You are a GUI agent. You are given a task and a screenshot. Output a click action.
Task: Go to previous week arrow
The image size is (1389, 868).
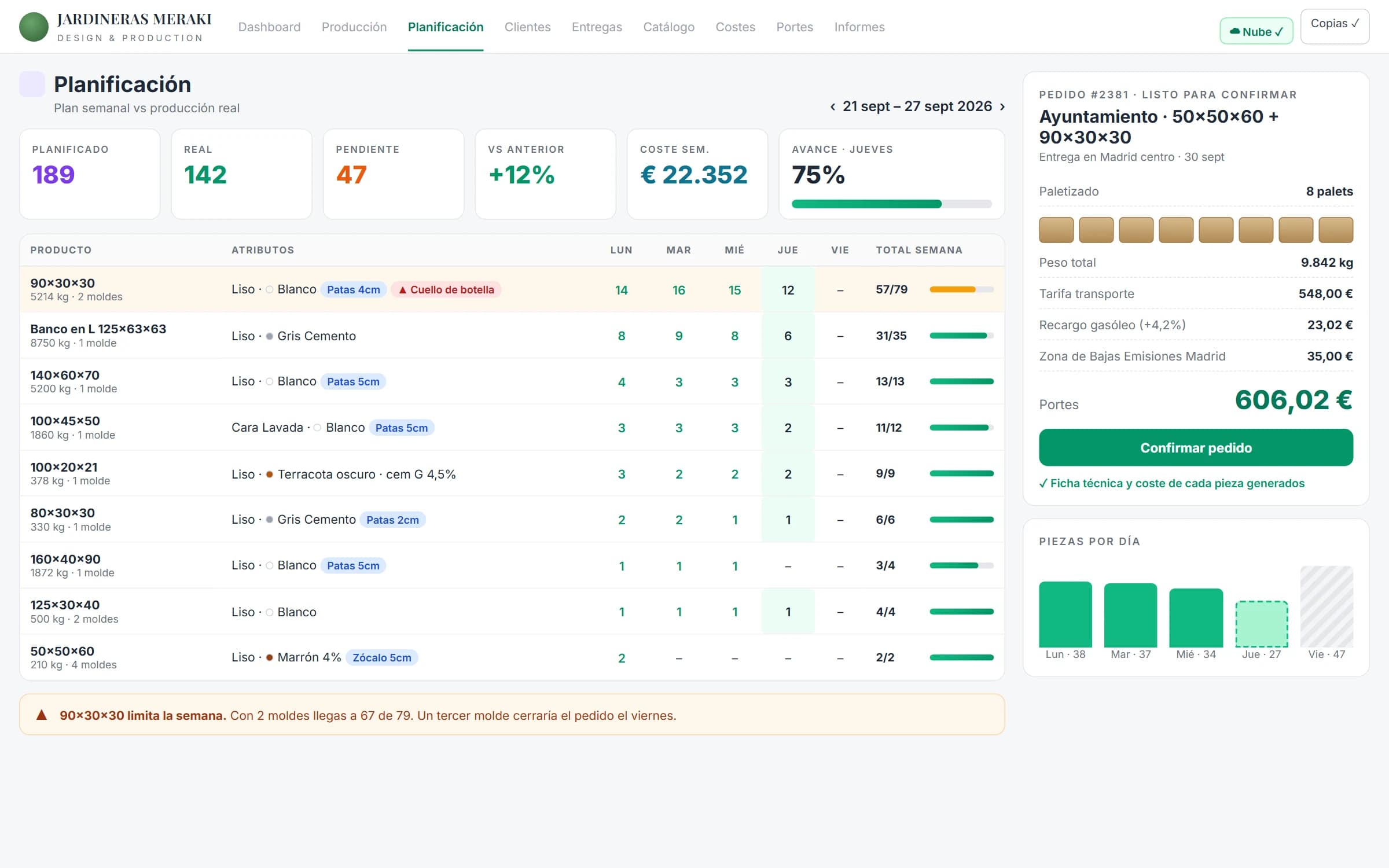coord(832,107)
